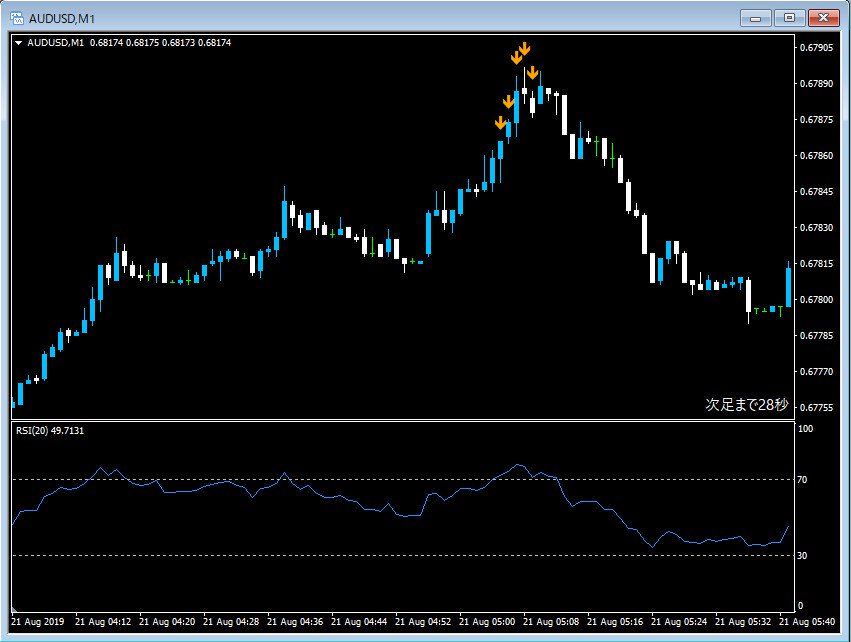The height and width of the screenshot is (642, 851).
Task: Click the 0.67845 price scale label
Action: [816, 192]
